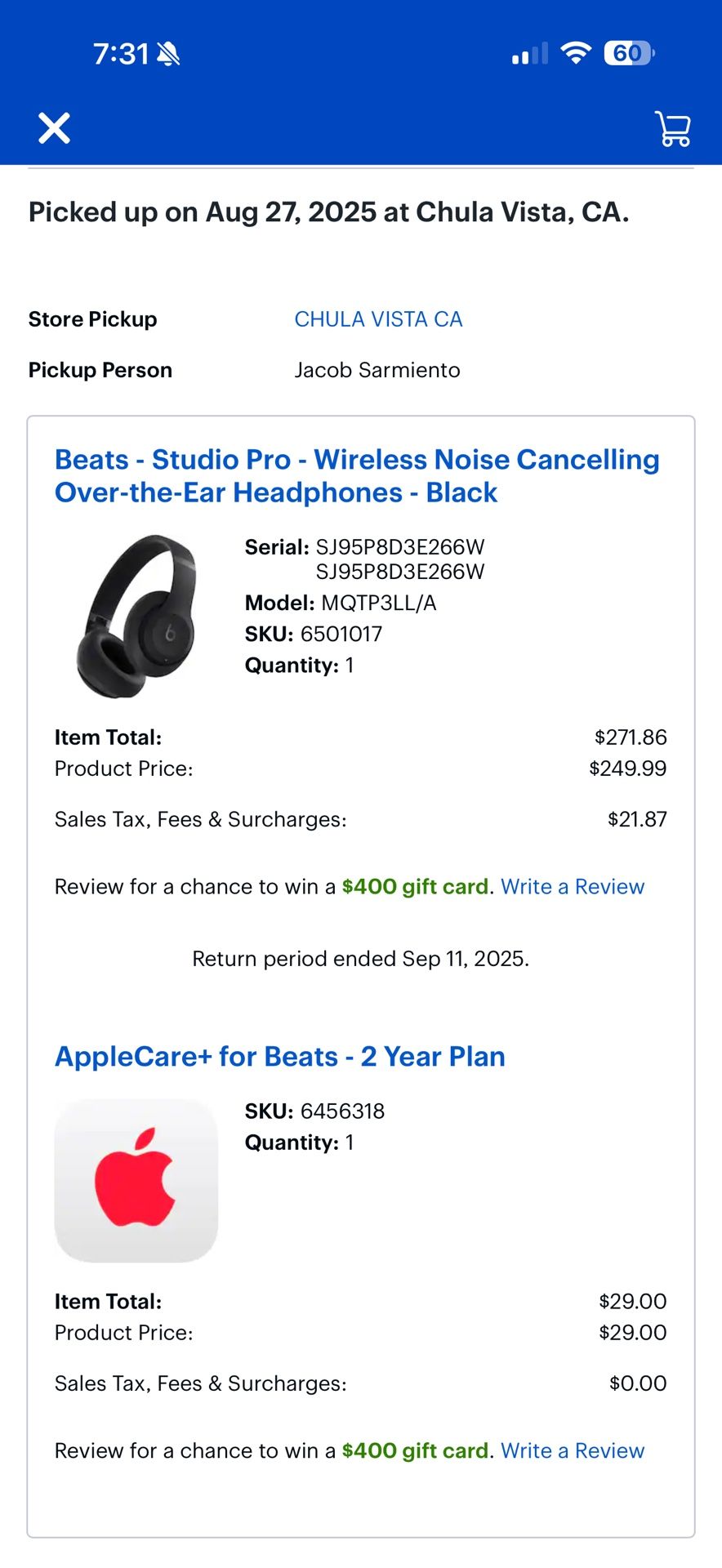Tap the return period ended notice
This screenshot has width=722, height=1568.
[x=360, y=958]
